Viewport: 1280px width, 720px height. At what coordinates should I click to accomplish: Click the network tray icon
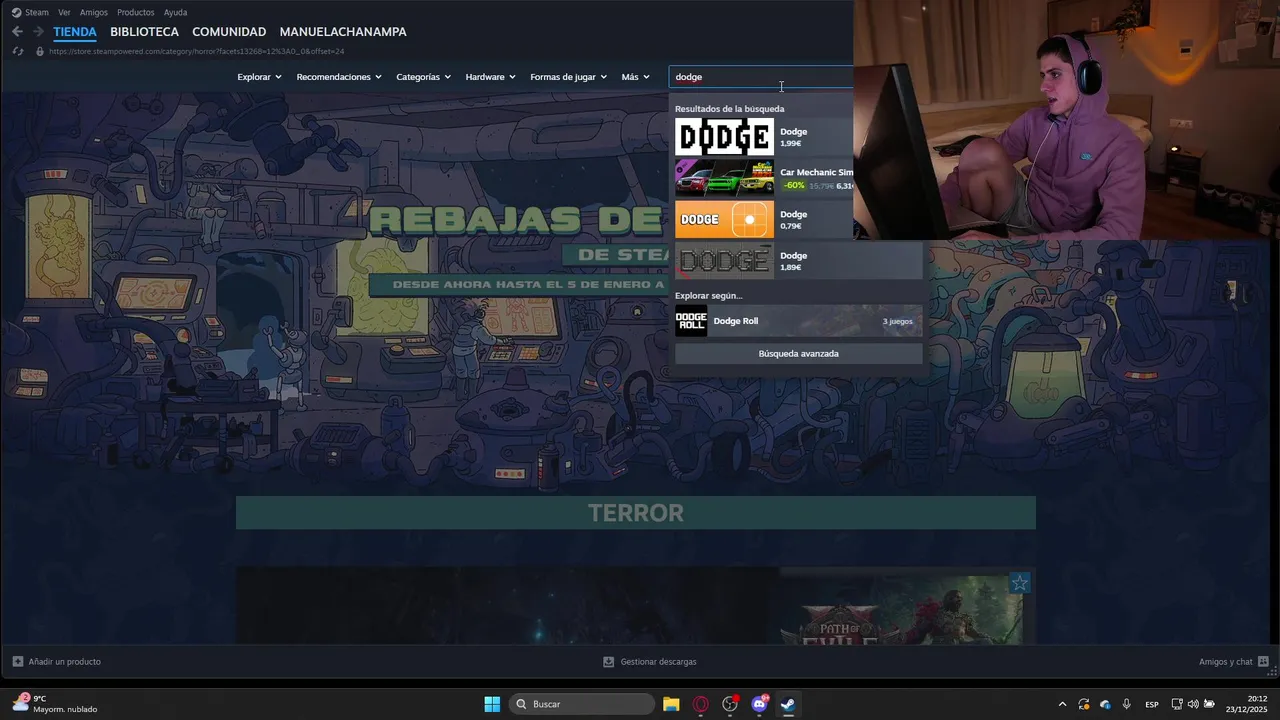pyautogui.click(x=1177, y=704)
